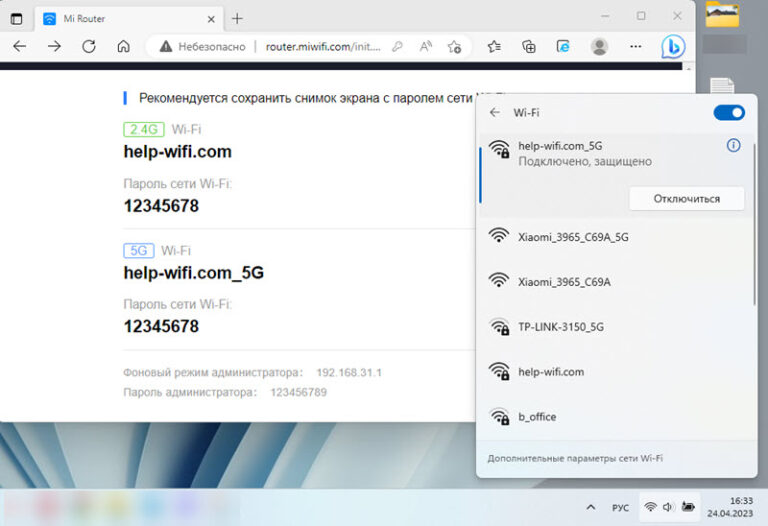Select TP-LINK-3150_5G network
768x526 pixels.
(614, 327)
